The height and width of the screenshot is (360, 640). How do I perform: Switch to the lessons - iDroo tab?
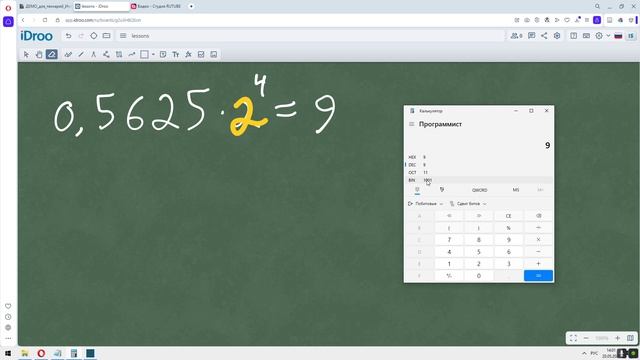pos(101,6)
